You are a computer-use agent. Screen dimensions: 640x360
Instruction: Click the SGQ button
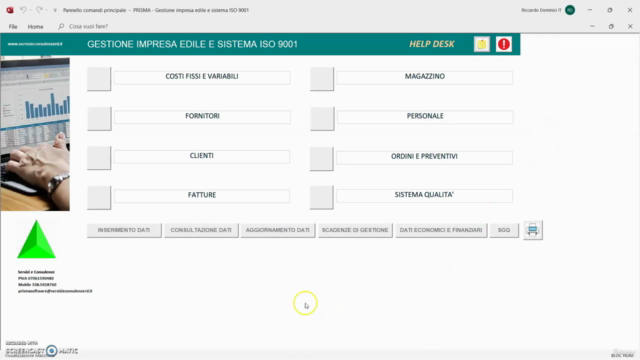[x=504, y=230]
